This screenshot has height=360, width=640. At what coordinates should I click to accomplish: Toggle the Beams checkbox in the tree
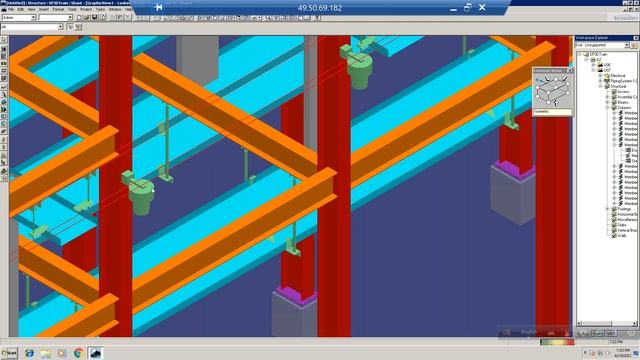coord(614,102)
